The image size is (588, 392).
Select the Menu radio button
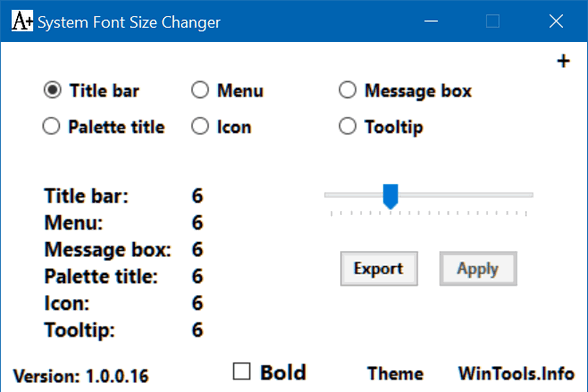(x=200, y=90)
